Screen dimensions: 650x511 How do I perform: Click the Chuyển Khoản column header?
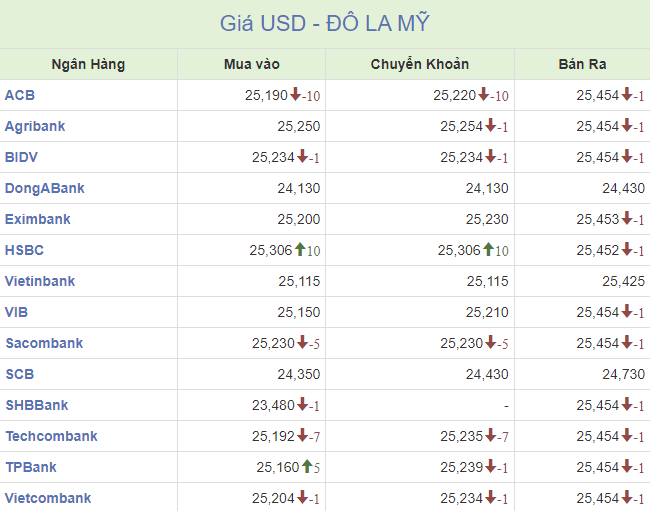point(420,64)
